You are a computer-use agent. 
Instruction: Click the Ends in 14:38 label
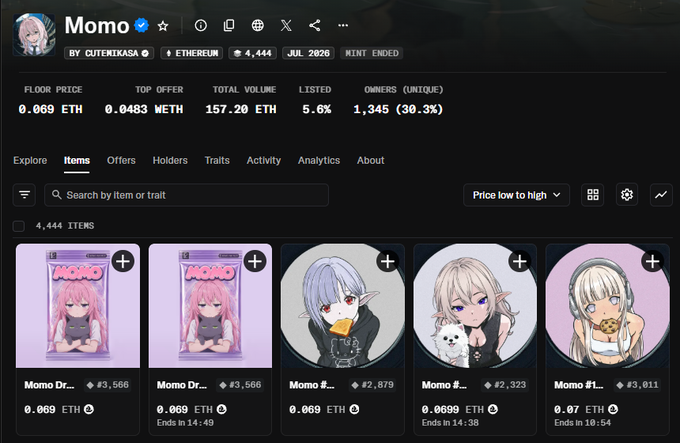pyautogui.click(x=450, y=423)
